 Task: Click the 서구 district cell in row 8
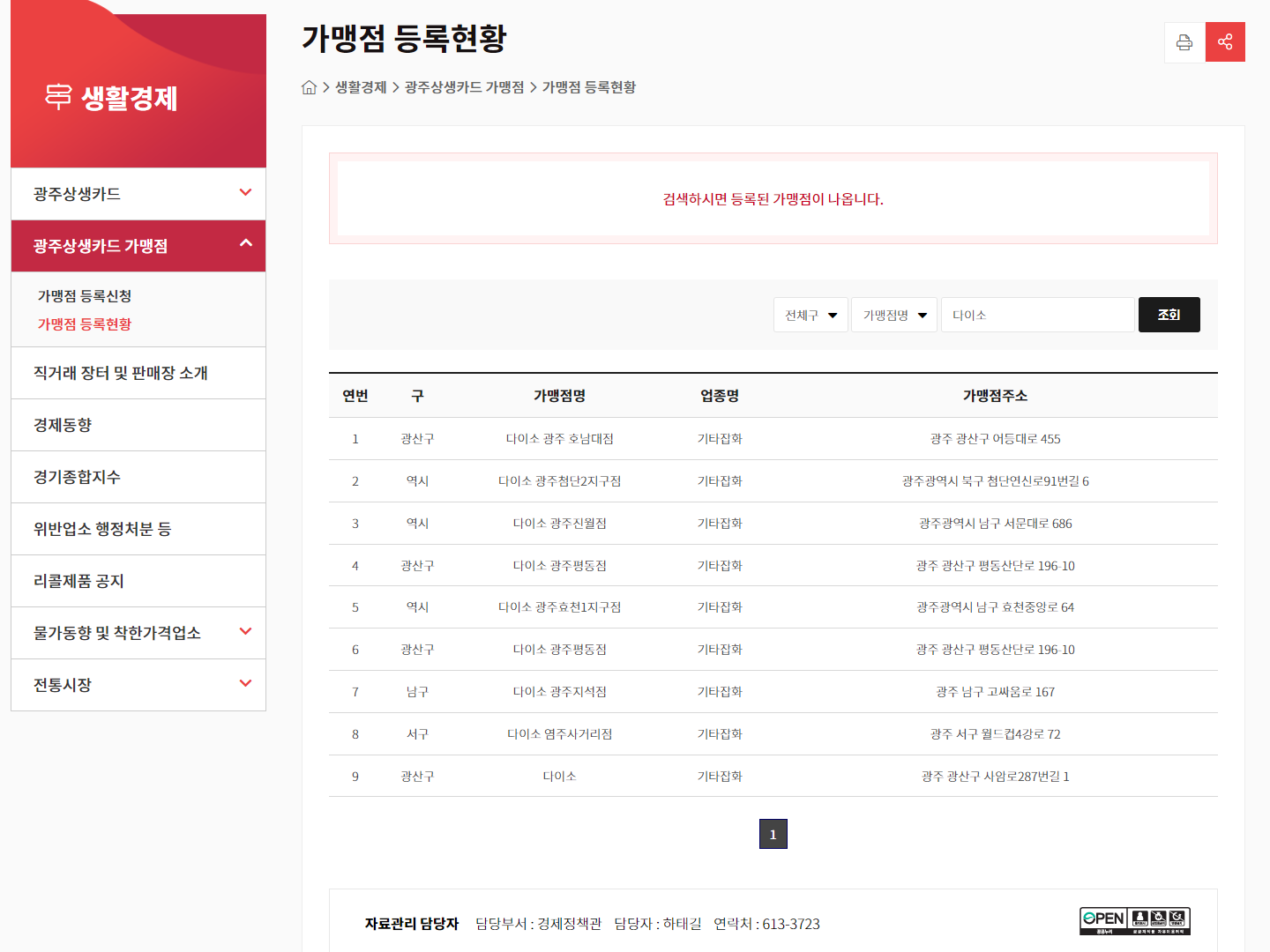pyautogui.click(x=418, y=734)
